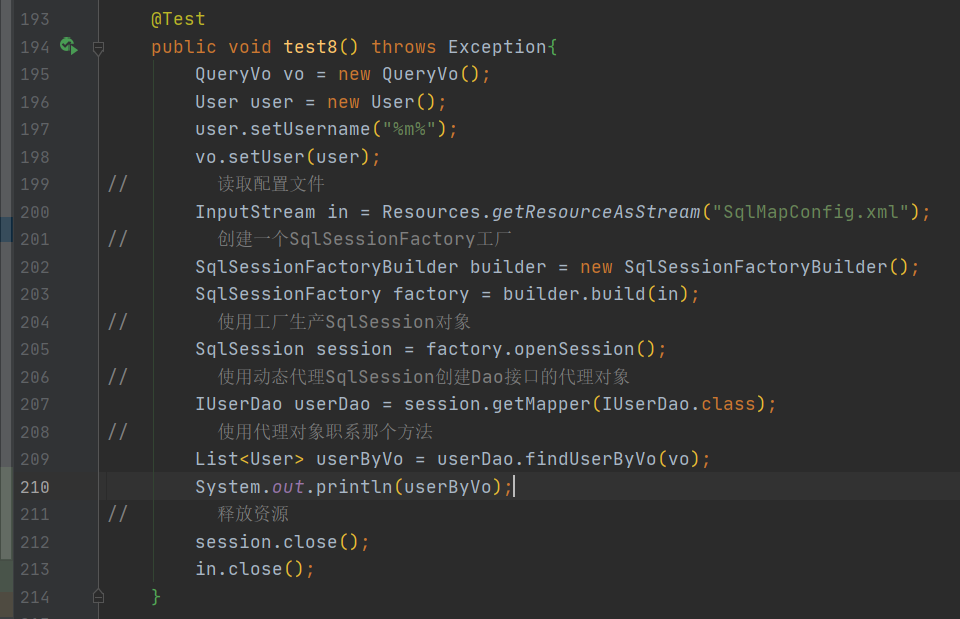Run test8 via the green gutter icon

click(x=69, y=46)
